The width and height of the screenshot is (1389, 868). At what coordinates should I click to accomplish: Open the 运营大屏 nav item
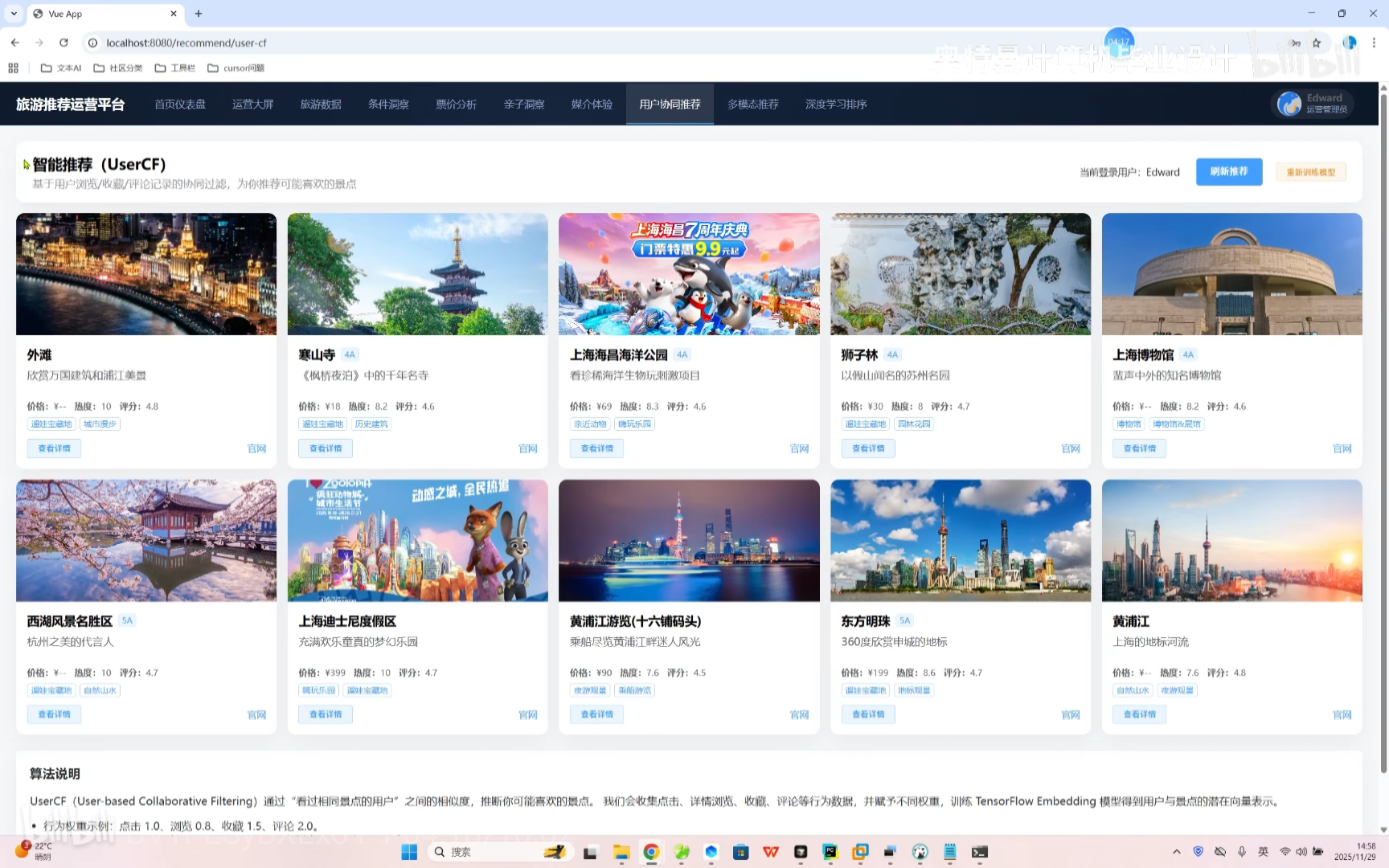click(252, 104)
